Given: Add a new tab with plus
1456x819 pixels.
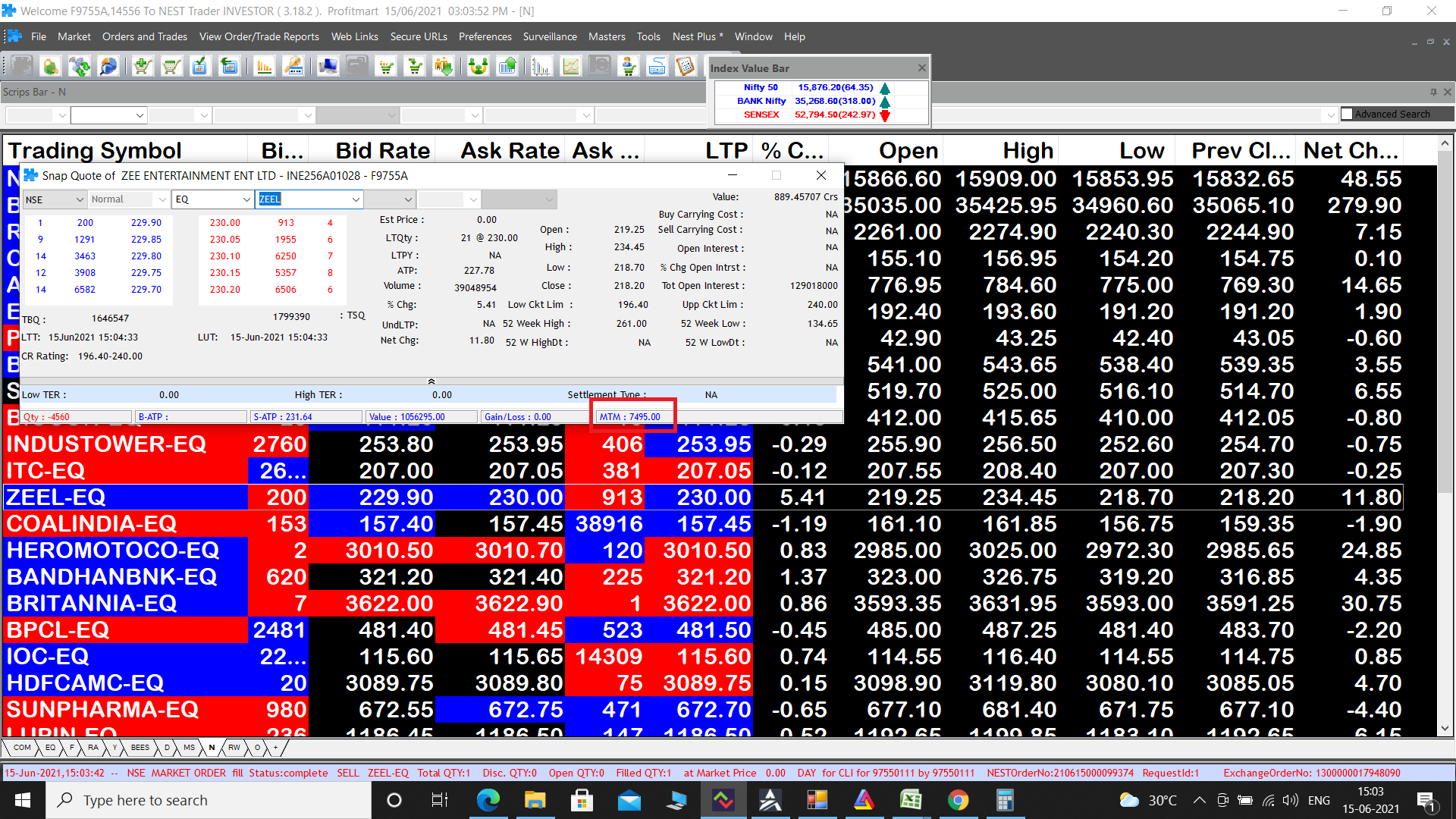Looking at the screenshot, I should [275, 748].
